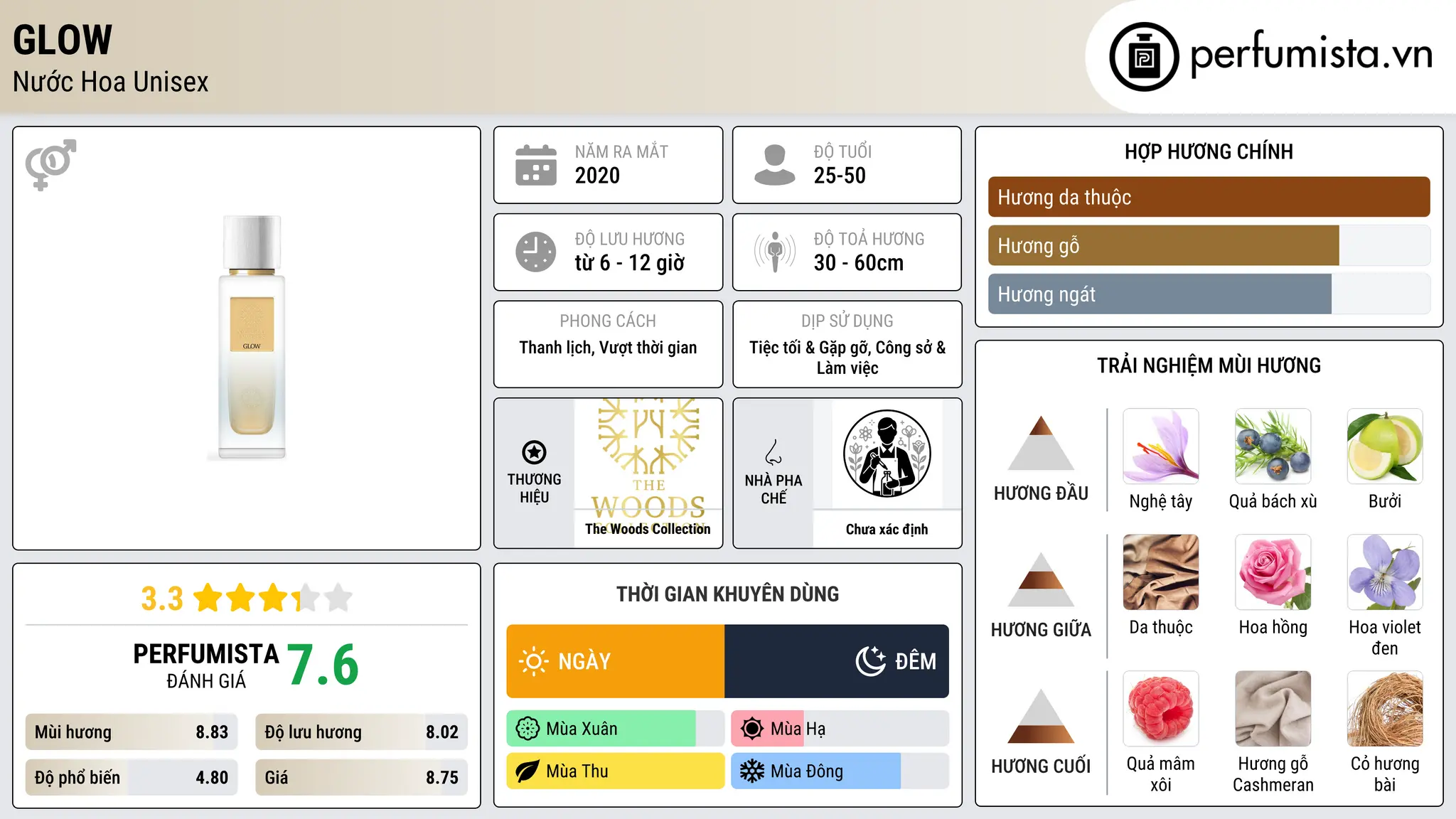
Task: Click the unisex gender symbol icon
Action: (x=50, y=165)
